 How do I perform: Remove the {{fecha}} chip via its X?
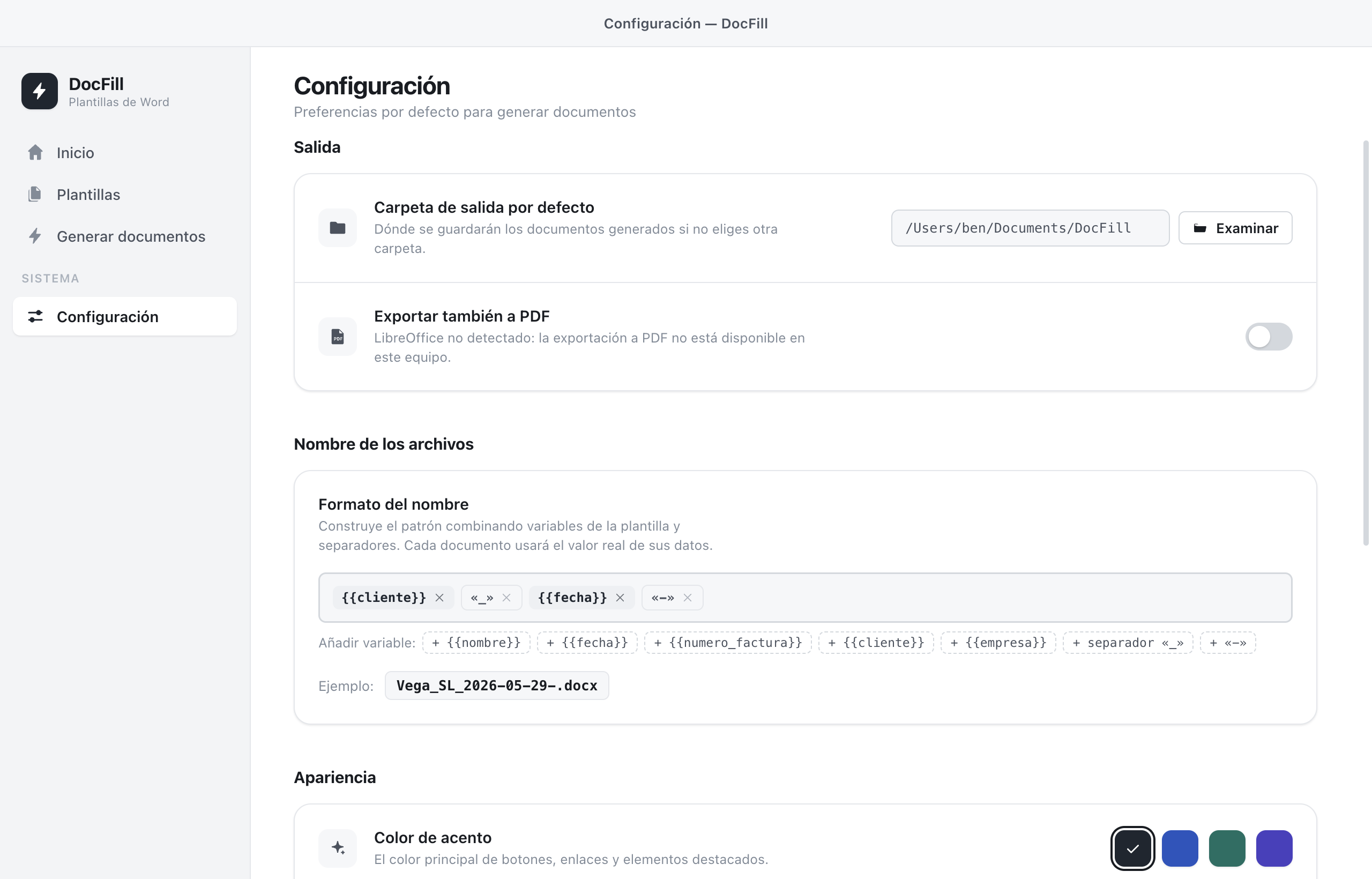tap(620, 598)
